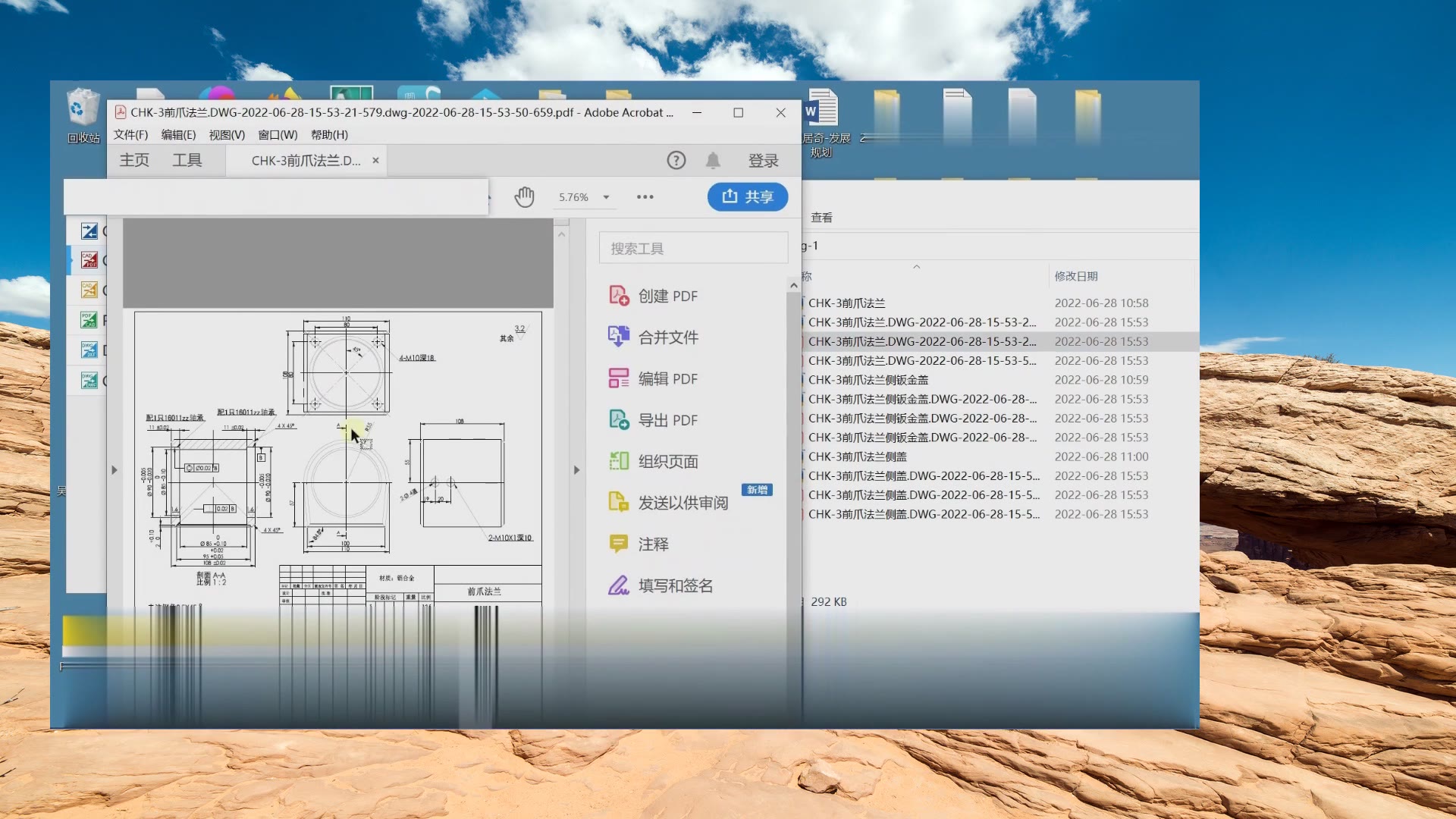The image size is (1456, 819).
Task: Click the Edit PDF (编辑 PDF) icon
Action: pos(619,378)
